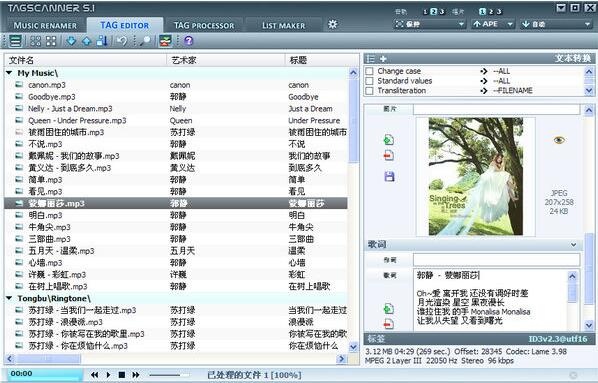Open the APE tag format dropdown
598x383 pixels.
pos(493,24)
